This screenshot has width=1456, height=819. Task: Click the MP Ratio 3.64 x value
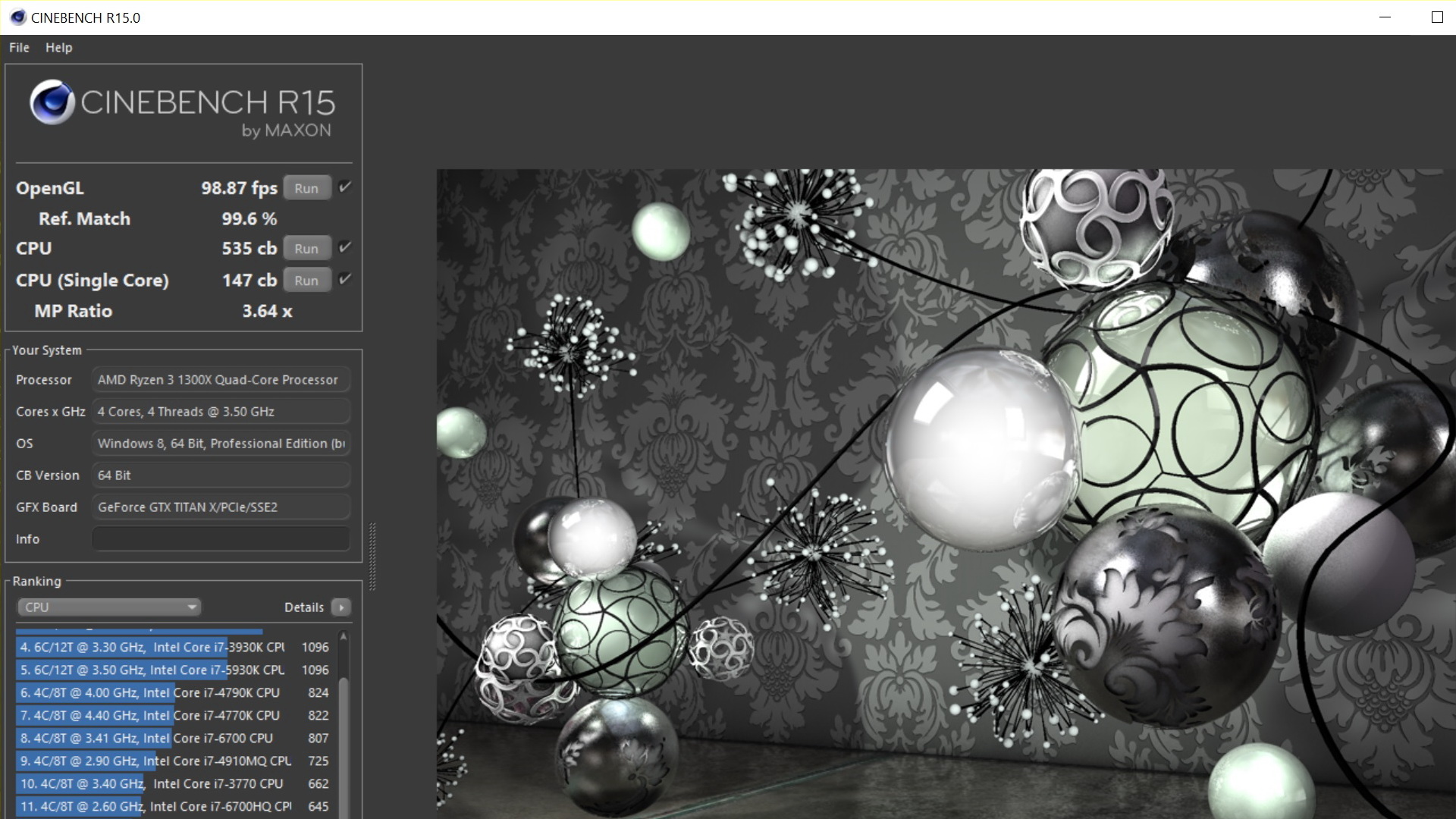coord(267,311)
